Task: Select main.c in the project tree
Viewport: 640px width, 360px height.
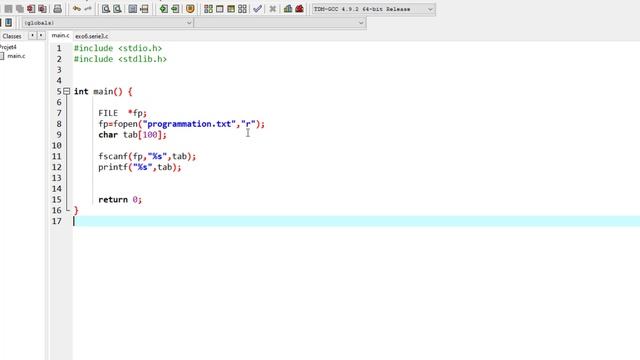Action: tap(16, 56)
